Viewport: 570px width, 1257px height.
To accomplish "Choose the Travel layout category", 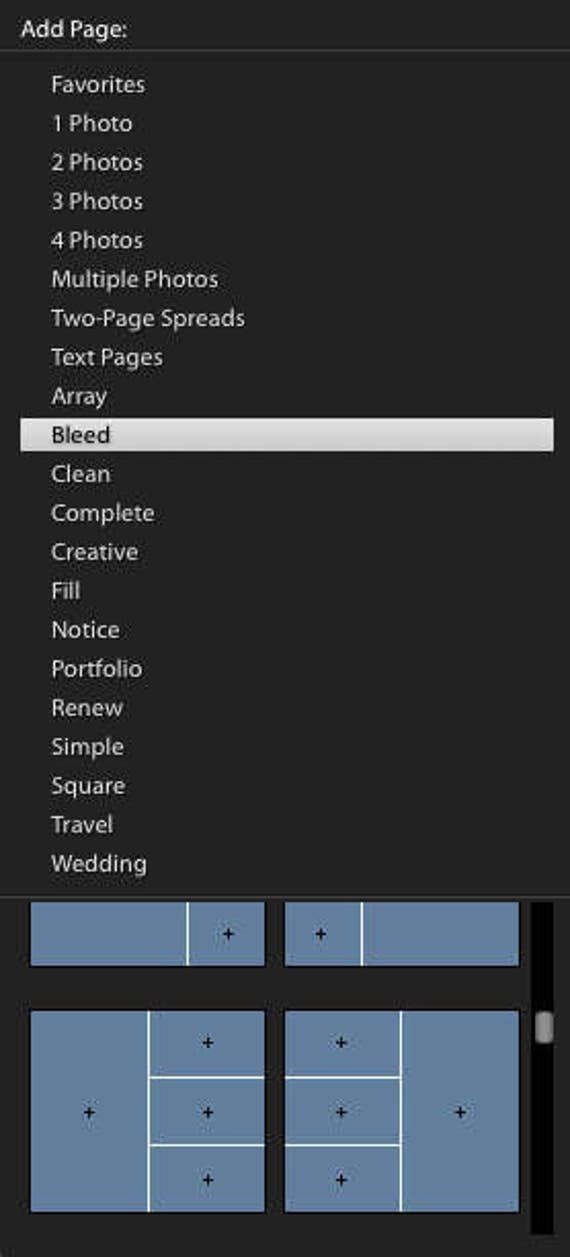I will [x=81, y=825].
